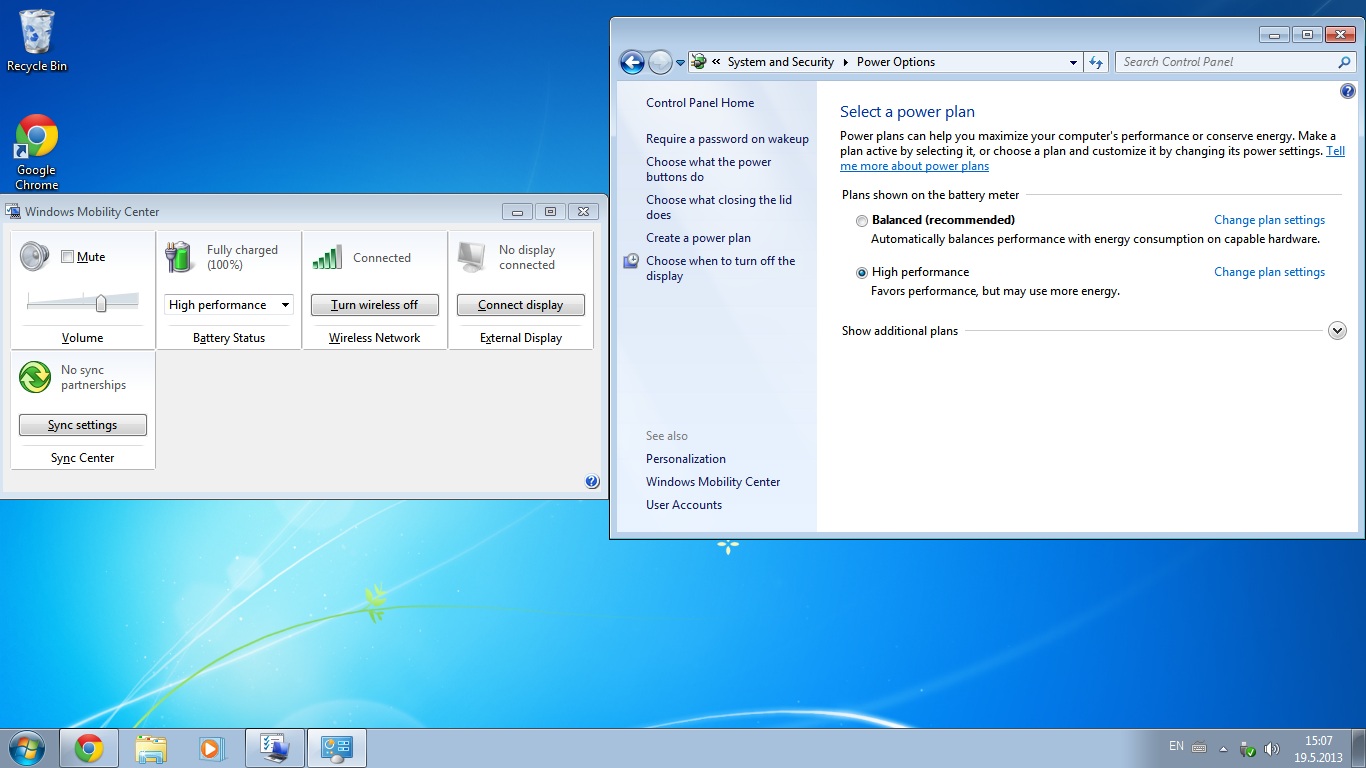
Task: Select the High performance power plan radio
Action: pyautogui.click(x=862, y=273)
